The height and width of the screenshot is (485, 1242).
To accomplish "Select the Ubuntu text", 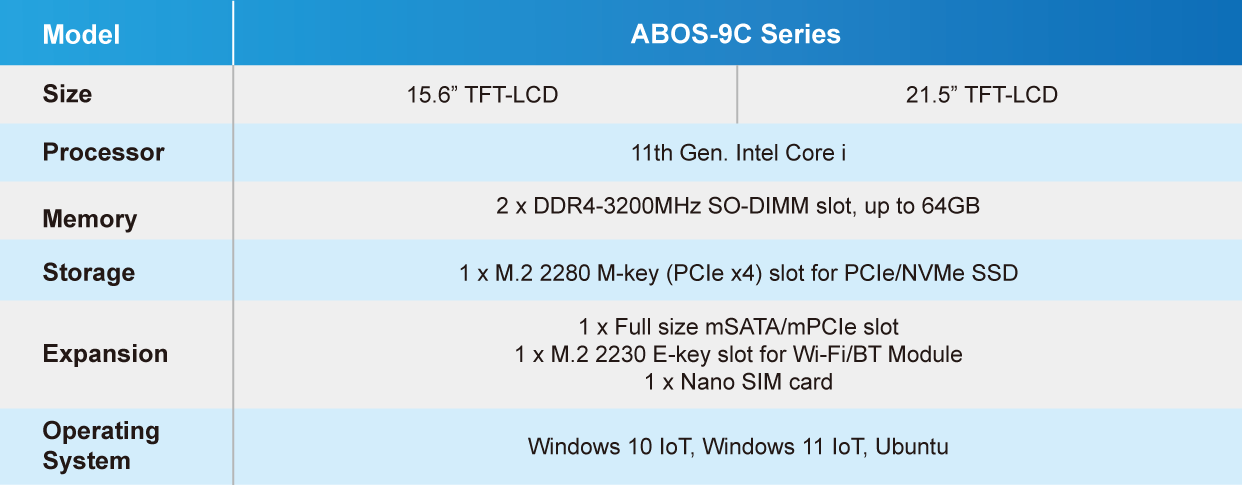I will click(911, 446).
